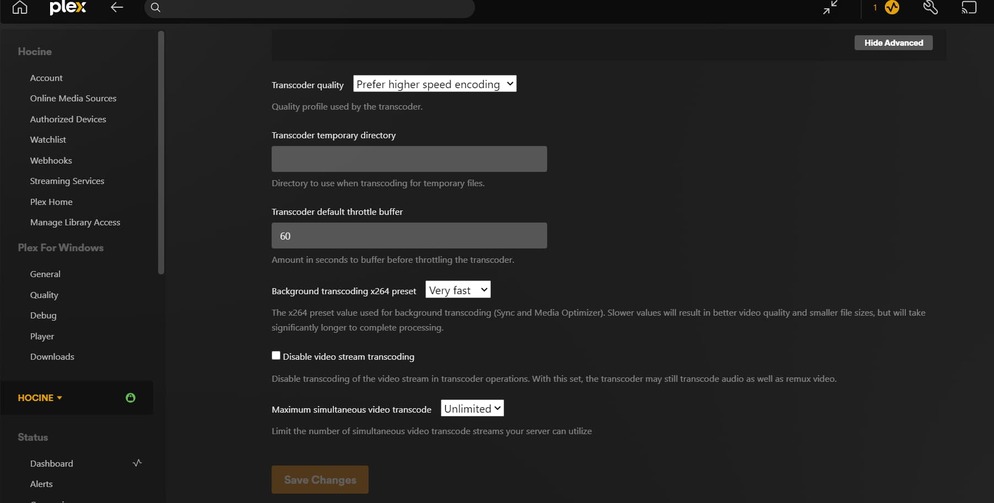Open Downloads settings
Viewport: 994px width, 503px height.
(x=52, y=356)
